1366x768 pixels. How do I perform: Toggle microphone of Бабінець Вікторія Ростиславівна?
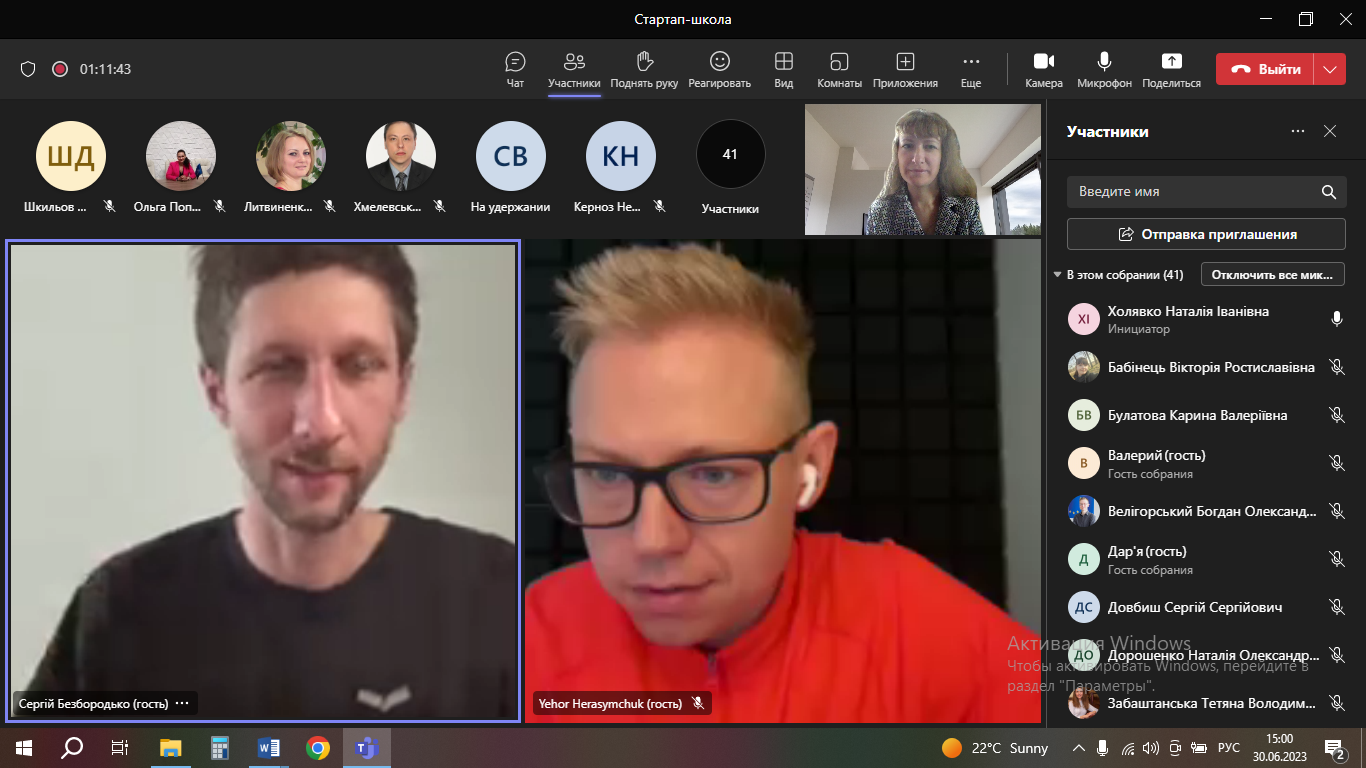(1336, 367)
